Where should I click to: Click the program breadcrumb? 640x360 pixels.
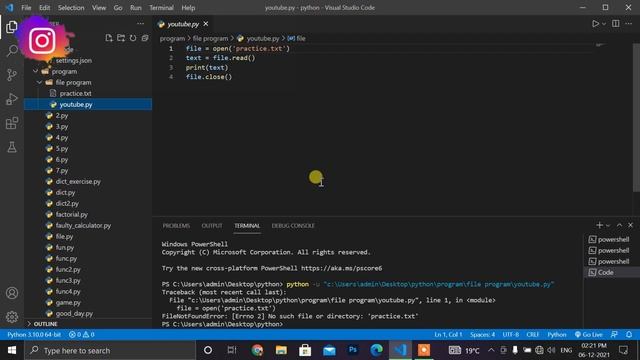(172, 38)
